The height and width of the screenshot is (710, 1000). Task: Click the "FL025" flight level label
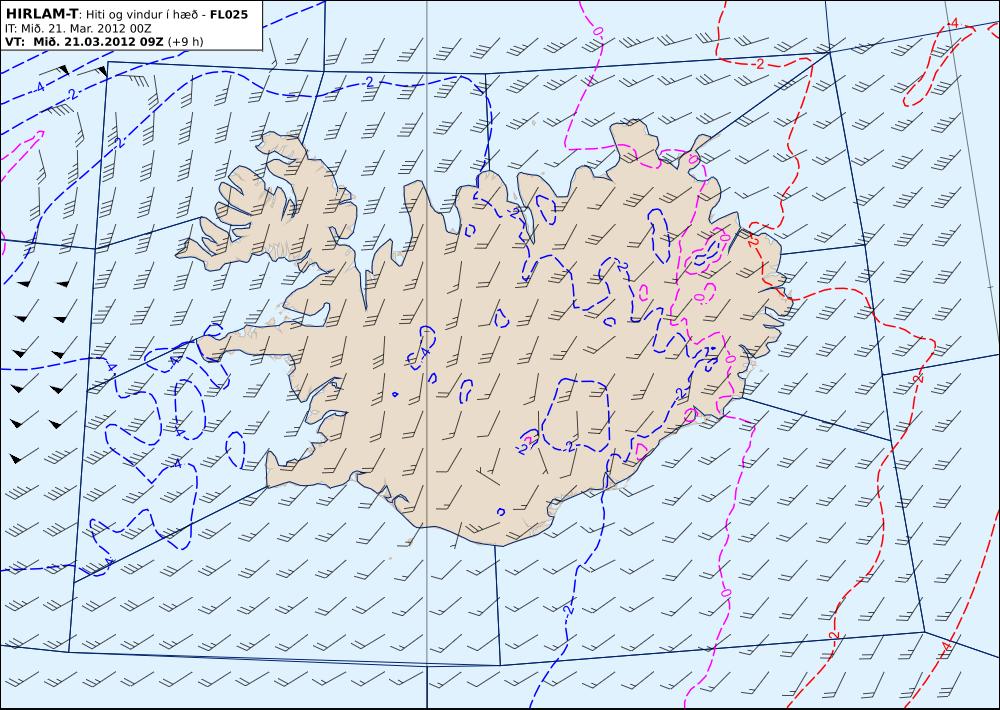click(x=229, y=14)
